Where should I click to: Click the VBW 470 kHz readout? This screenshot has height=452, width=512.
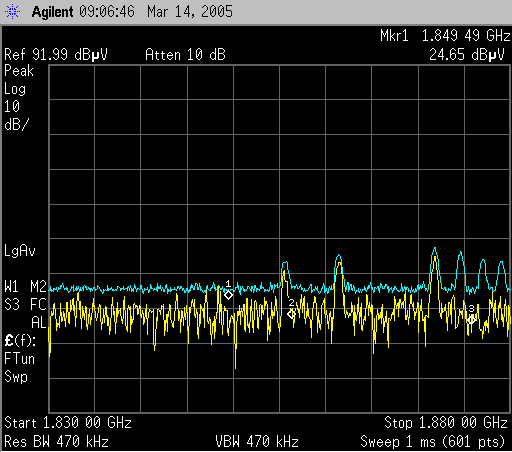click(x=257, y=442)
